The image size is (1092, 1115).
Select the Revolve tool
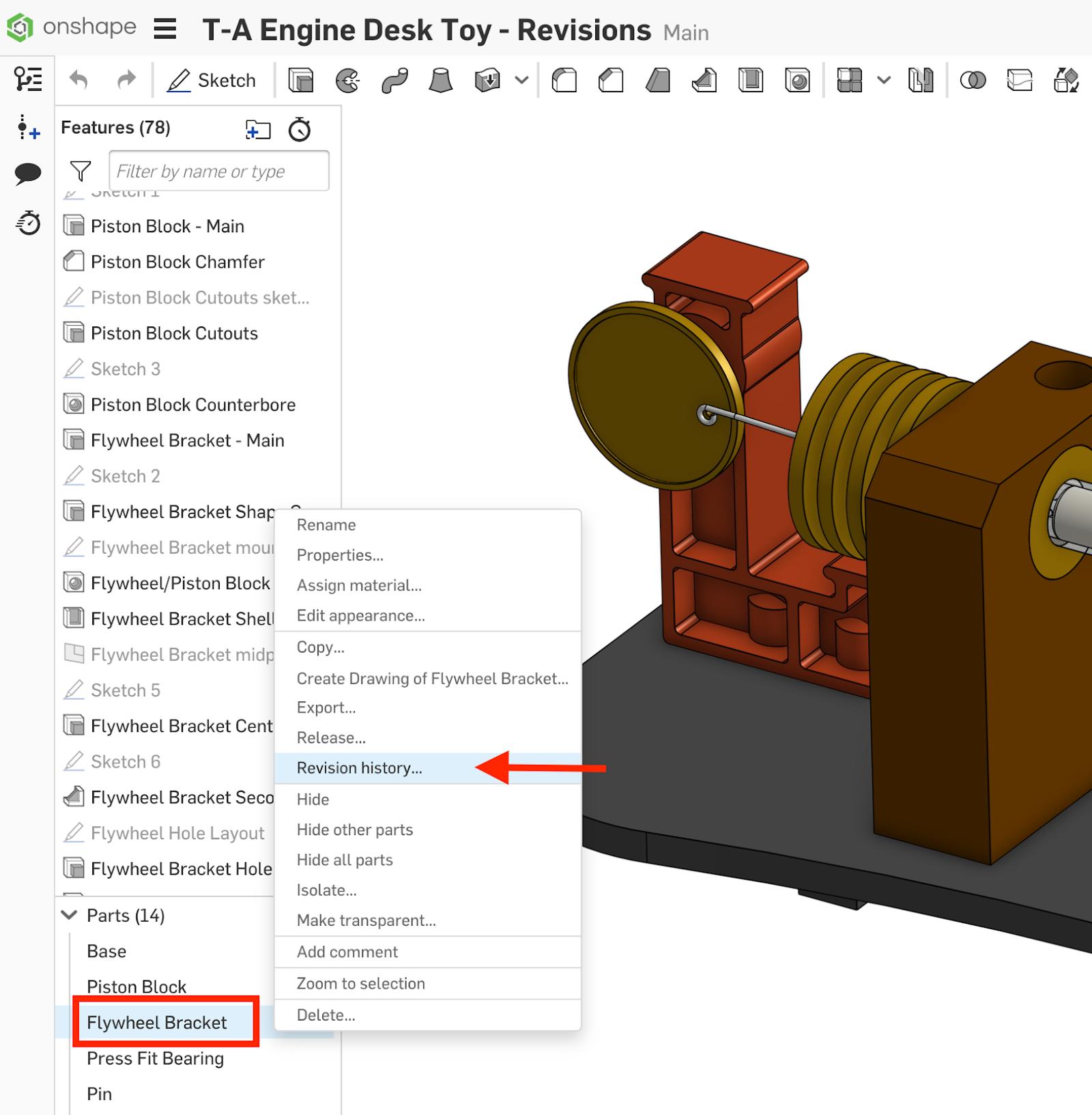tap(347, 81)
